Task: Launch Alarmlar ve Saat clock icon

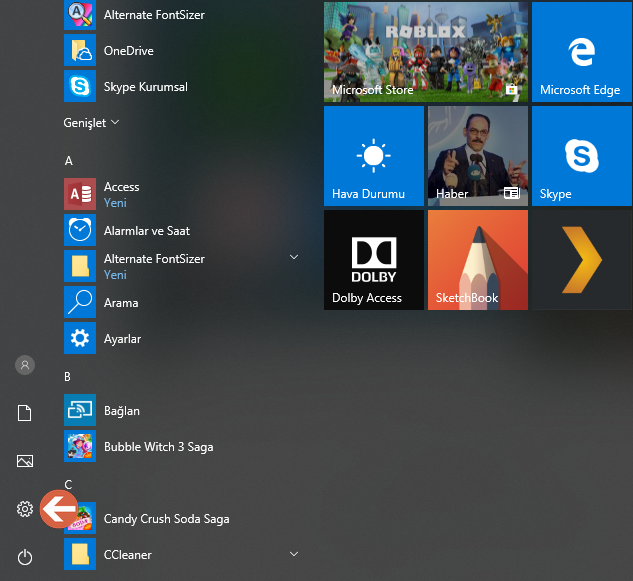Action: point(80,230)
